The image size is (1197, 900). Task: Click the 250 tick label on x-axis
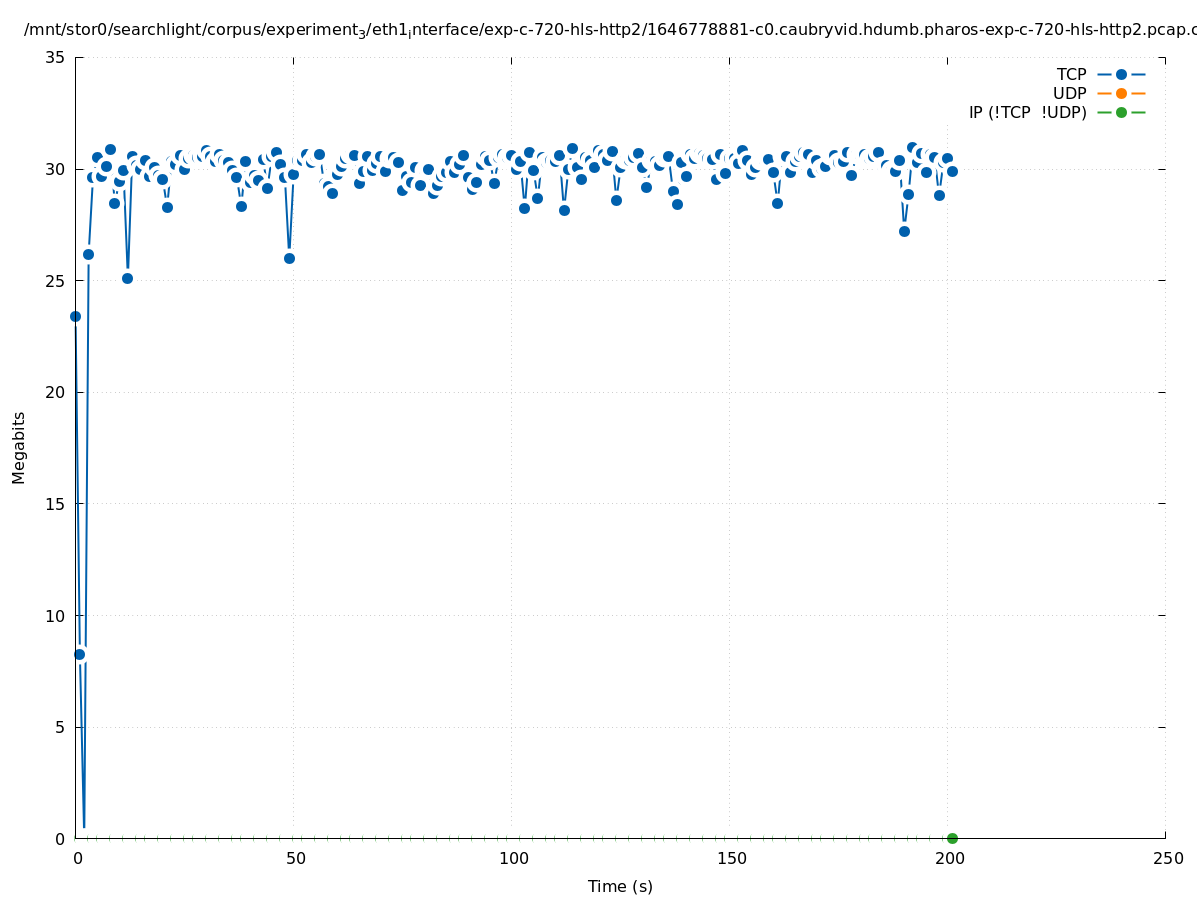pyautogui.click(x=1167, y=859)
